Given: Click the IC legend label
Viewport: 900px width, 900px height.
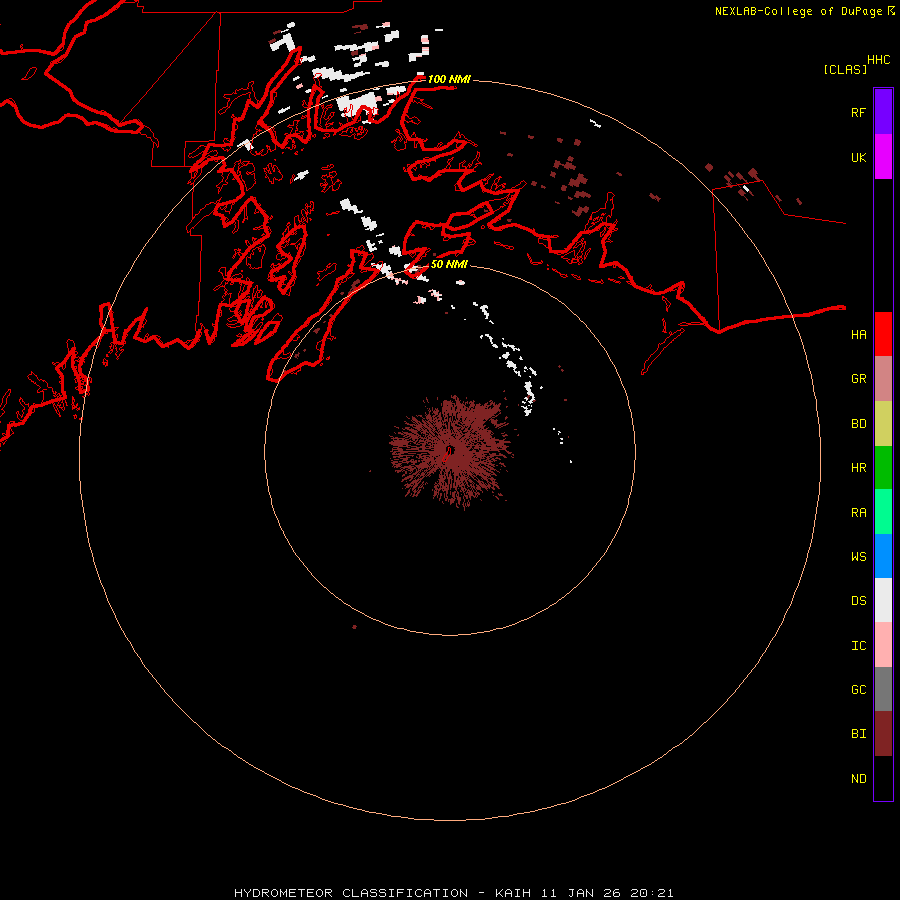Looking at the screenshot, I should pyautogui.click(x=858, y=646).
